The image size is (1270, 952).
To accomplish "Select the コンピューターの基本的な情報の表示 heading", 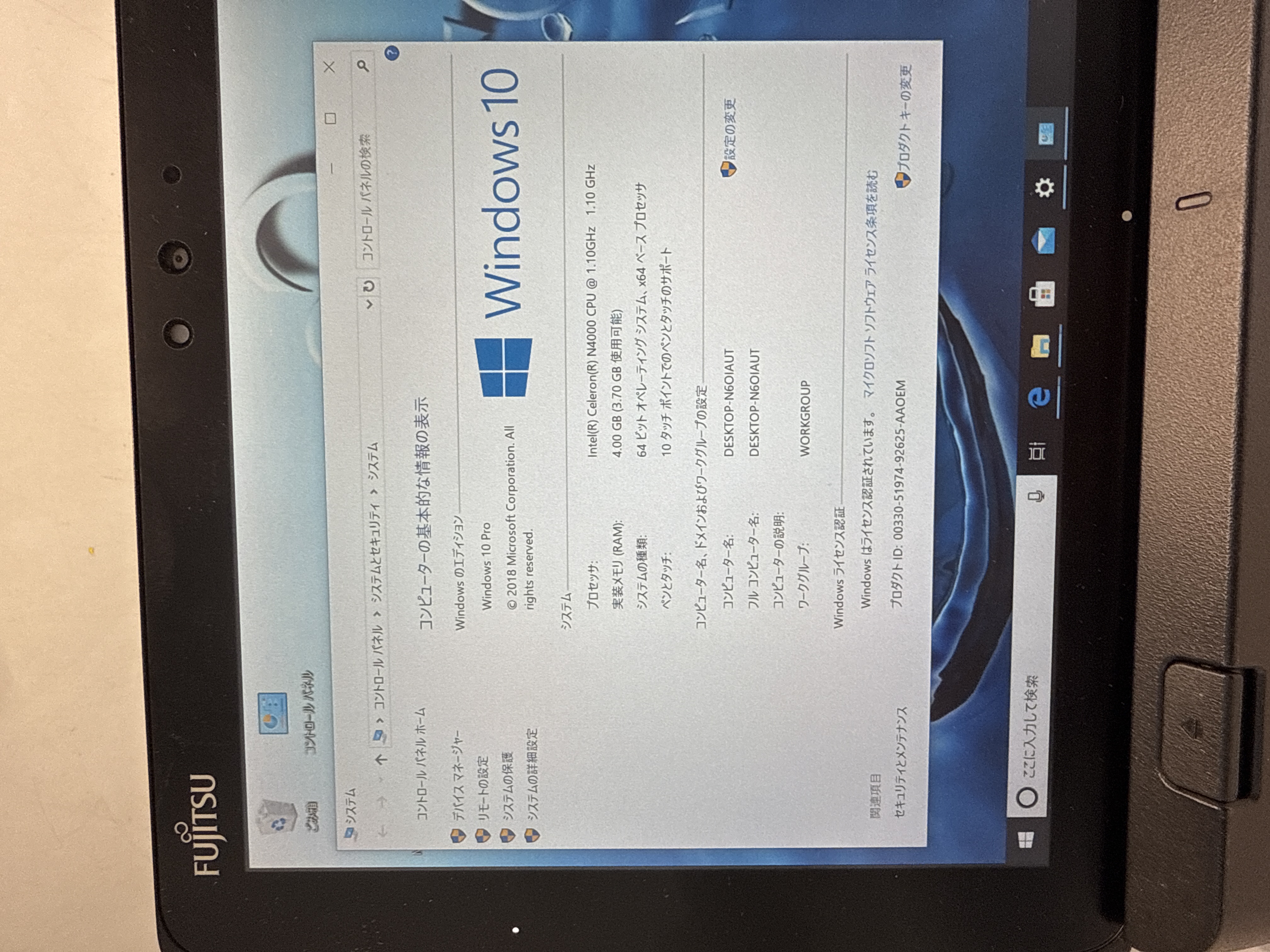I will point(423,513).
